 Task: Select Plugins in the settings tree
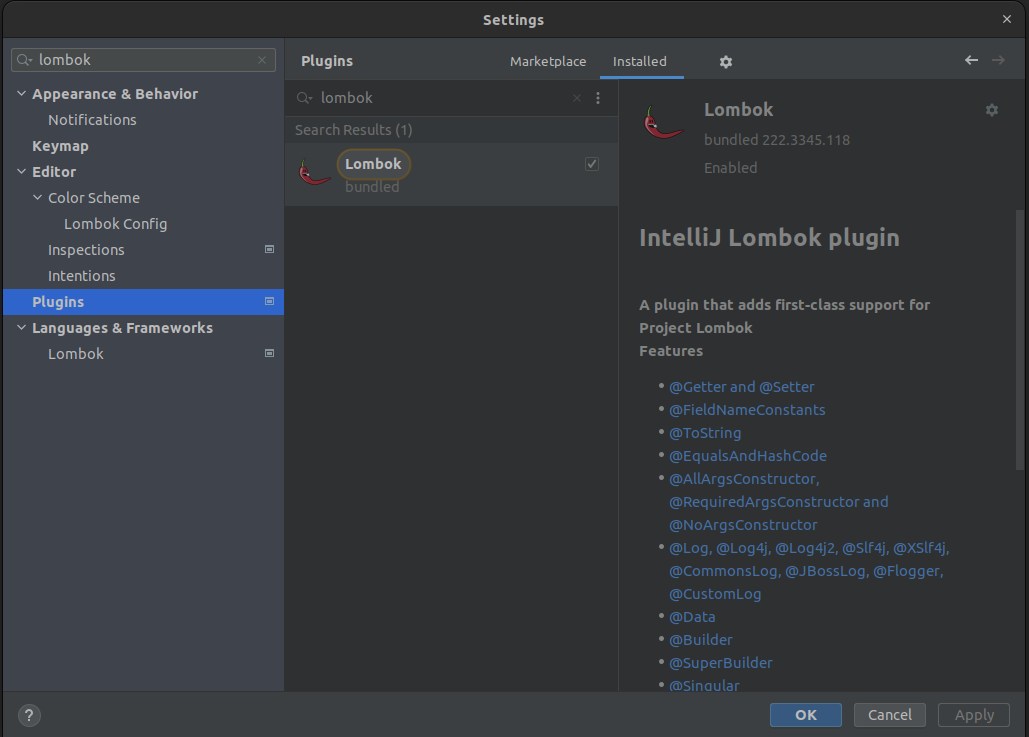pos(143,302)
